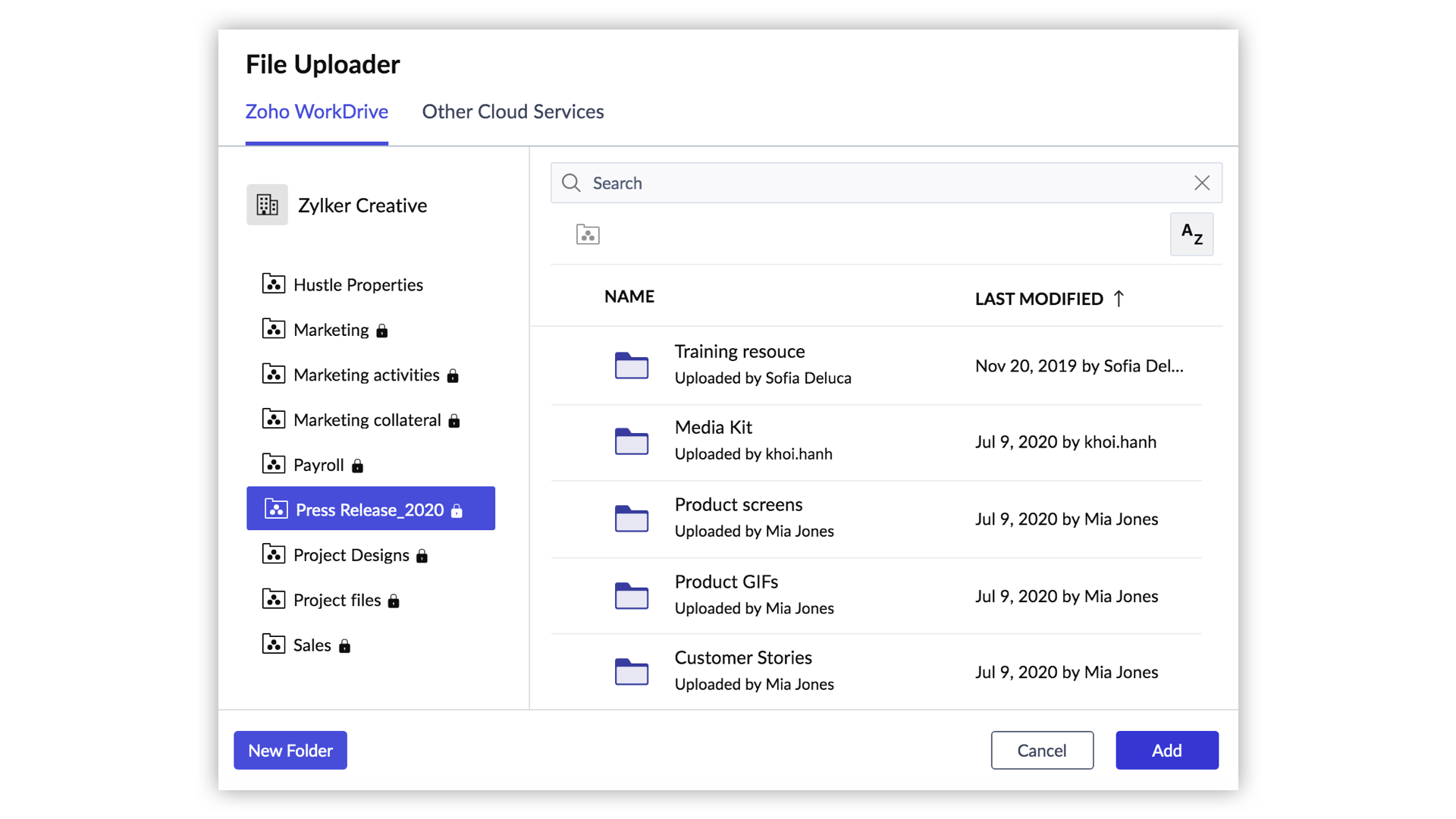
Task: Toggle sort direction arrow beside Last Modified
Action: point(1119,299)
